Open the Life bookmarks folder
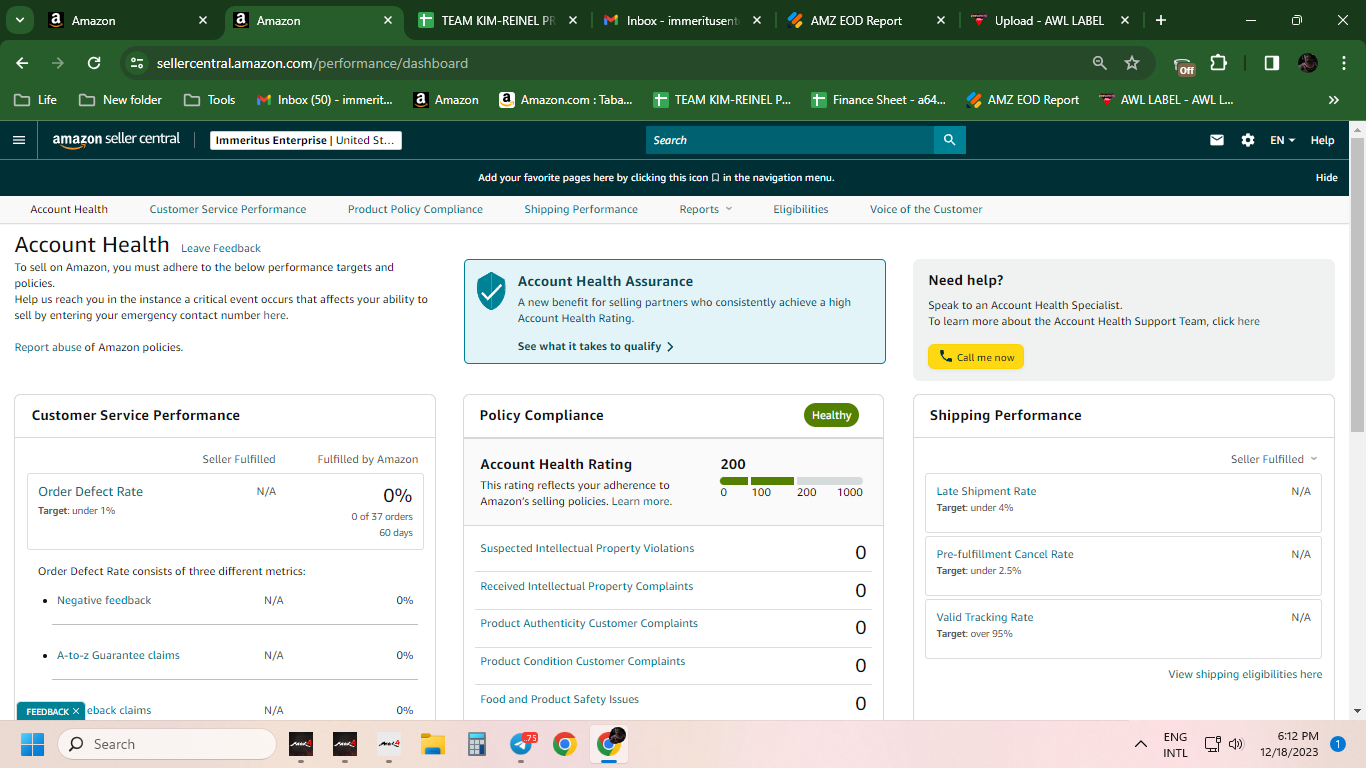 (35, 100)
